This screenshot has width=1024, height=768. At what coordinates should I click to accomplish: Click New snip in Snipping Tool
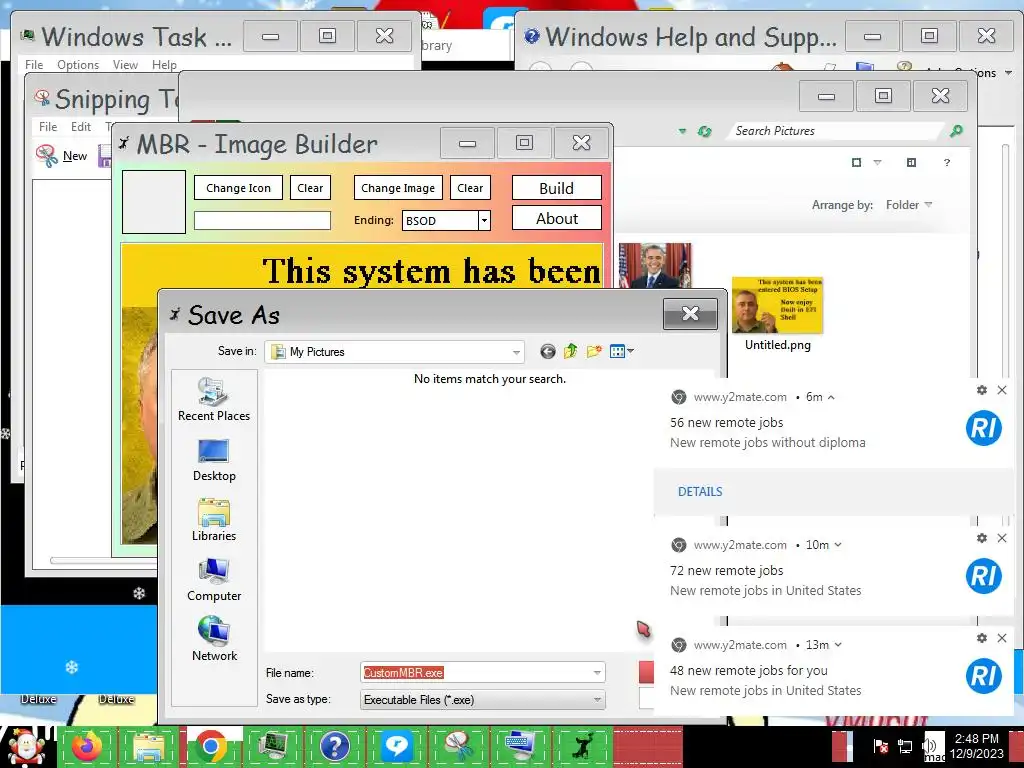tap(63, 156)
